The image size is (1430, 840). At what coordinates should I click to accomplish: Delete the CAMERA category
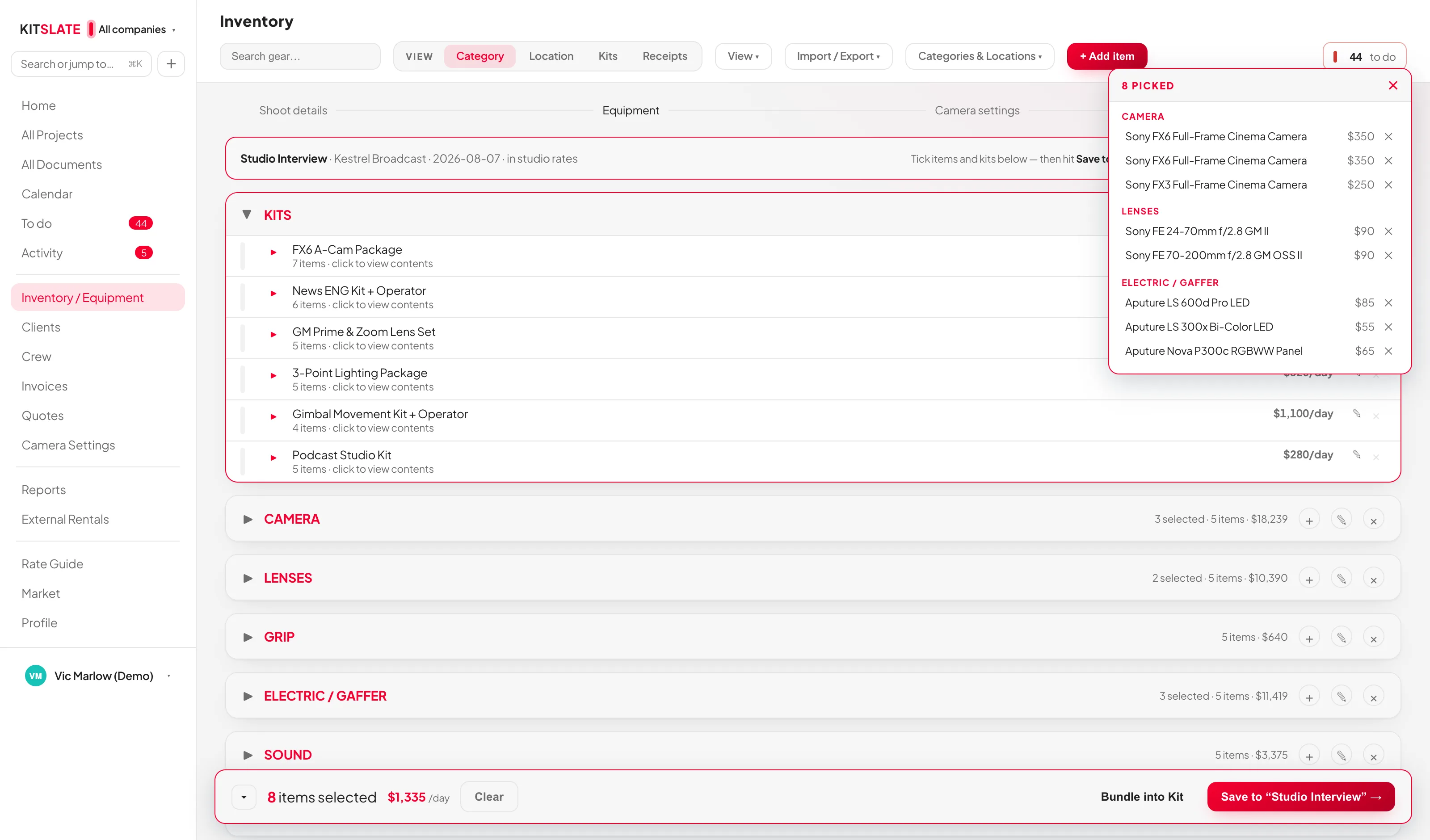[x=1374, y=519]
